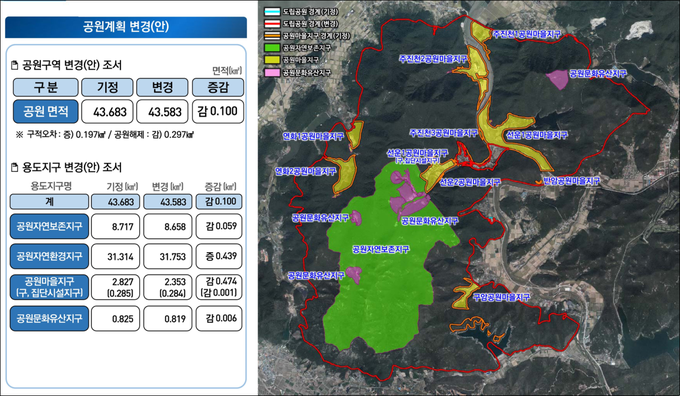680x396 pixels.
Task: Select the 공원마을지구 (구, 집단시설지구) row label
Action: [49, 287]
